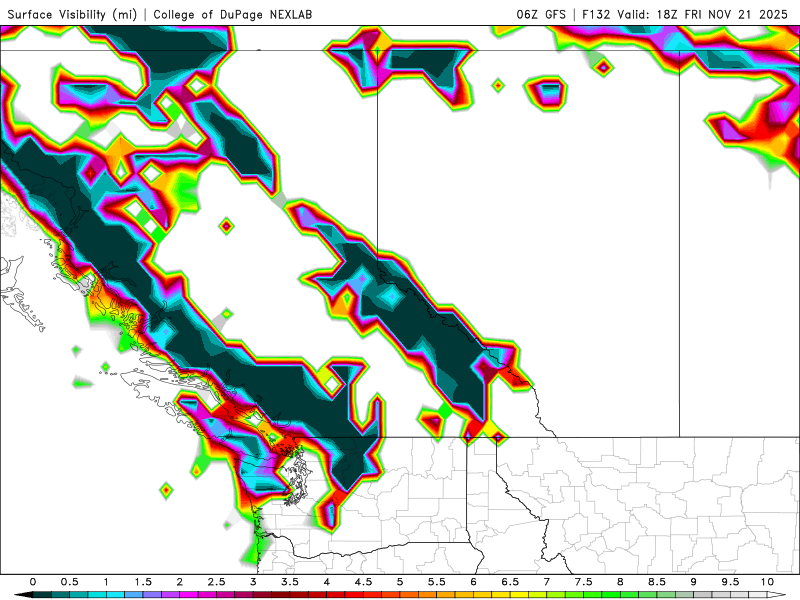
Task: Click the "3" mile color scale label
Action: pyautogui.click(x=253, y=582)
